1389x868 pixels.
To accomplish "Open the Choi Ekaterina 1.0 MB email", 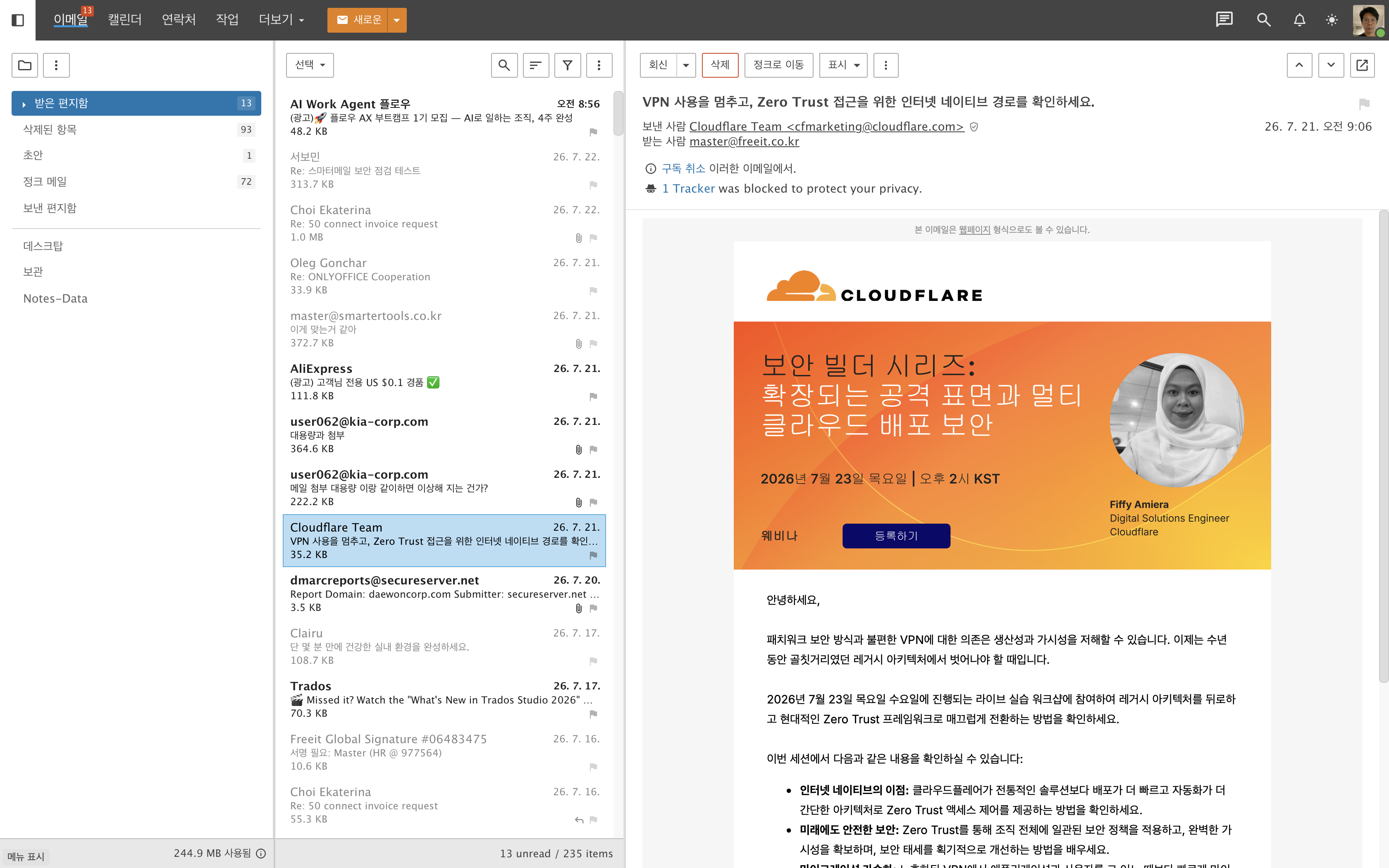I will click(444, 224).
